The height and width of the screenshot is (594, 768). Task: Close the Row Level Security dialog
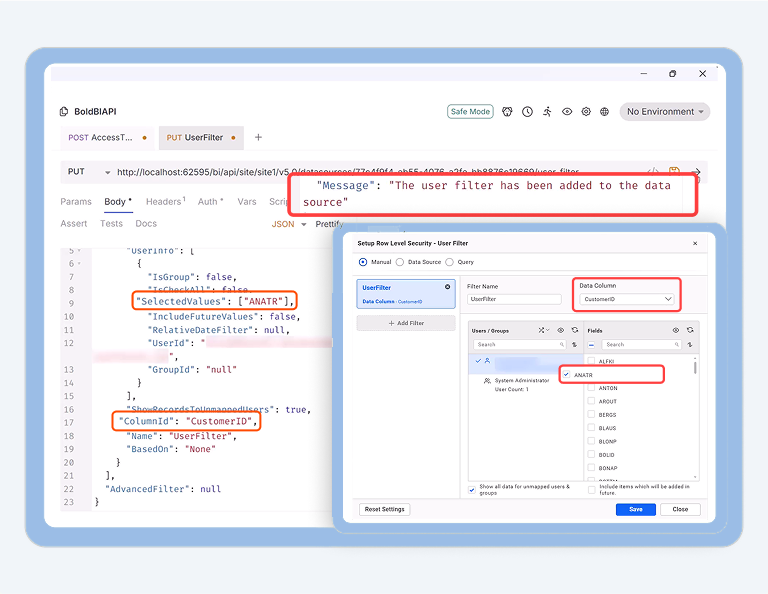[x=695, y=243]
